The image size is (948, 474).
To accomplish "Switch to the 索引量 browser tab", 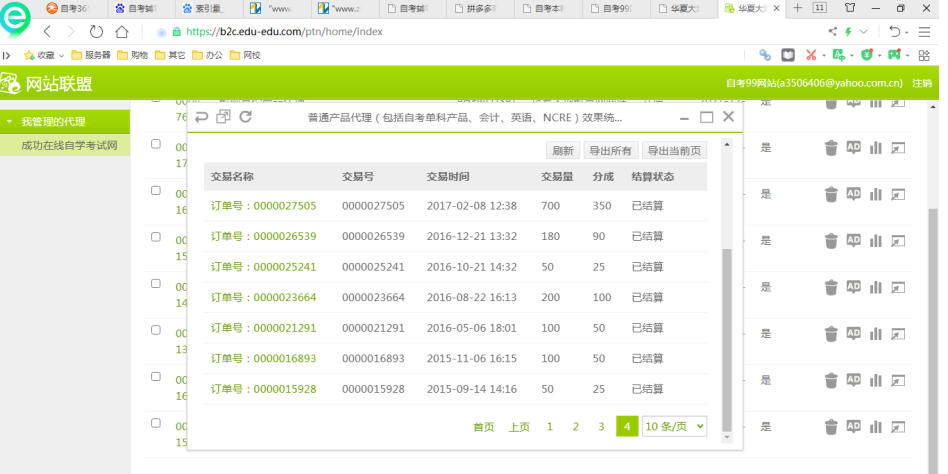I will coord(209,8).
